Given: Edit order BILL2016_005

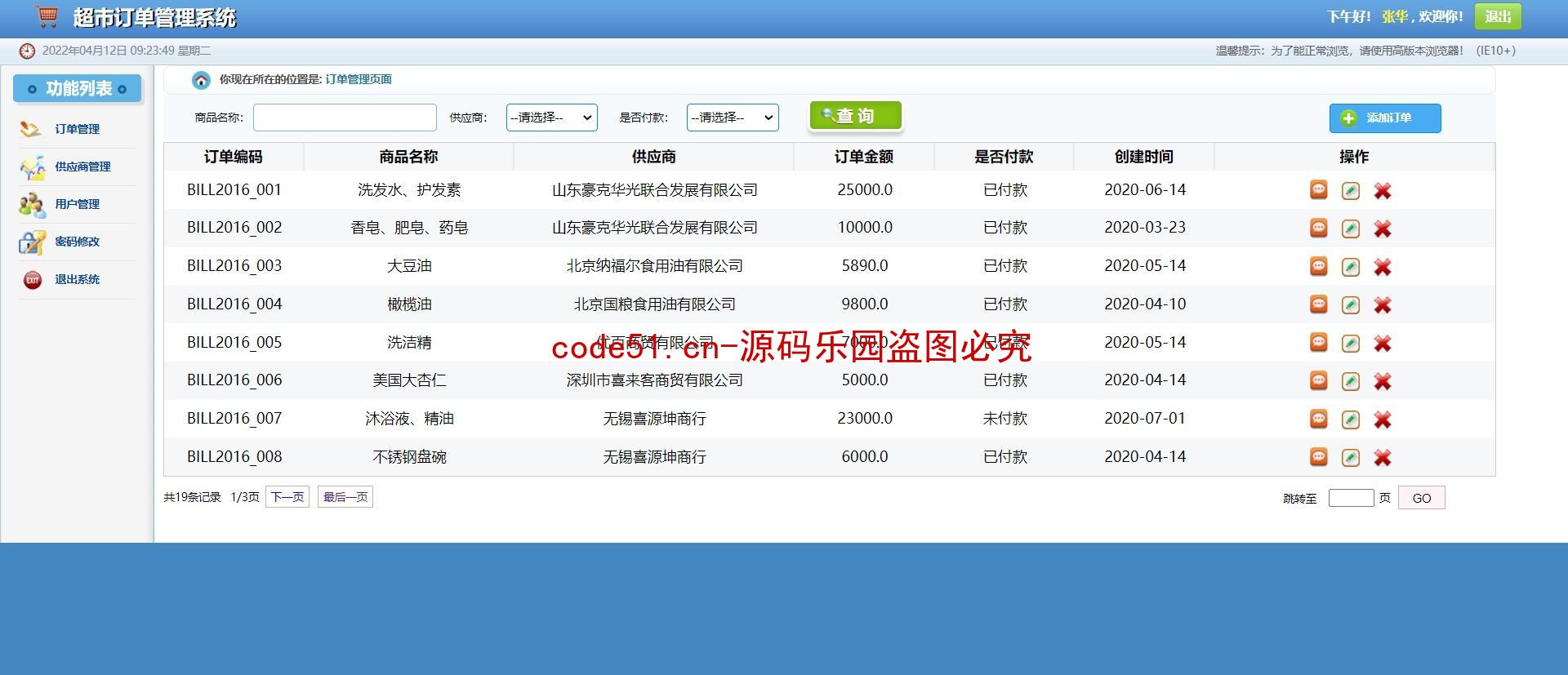Looking at the screenshot, I should [1351, 344].
